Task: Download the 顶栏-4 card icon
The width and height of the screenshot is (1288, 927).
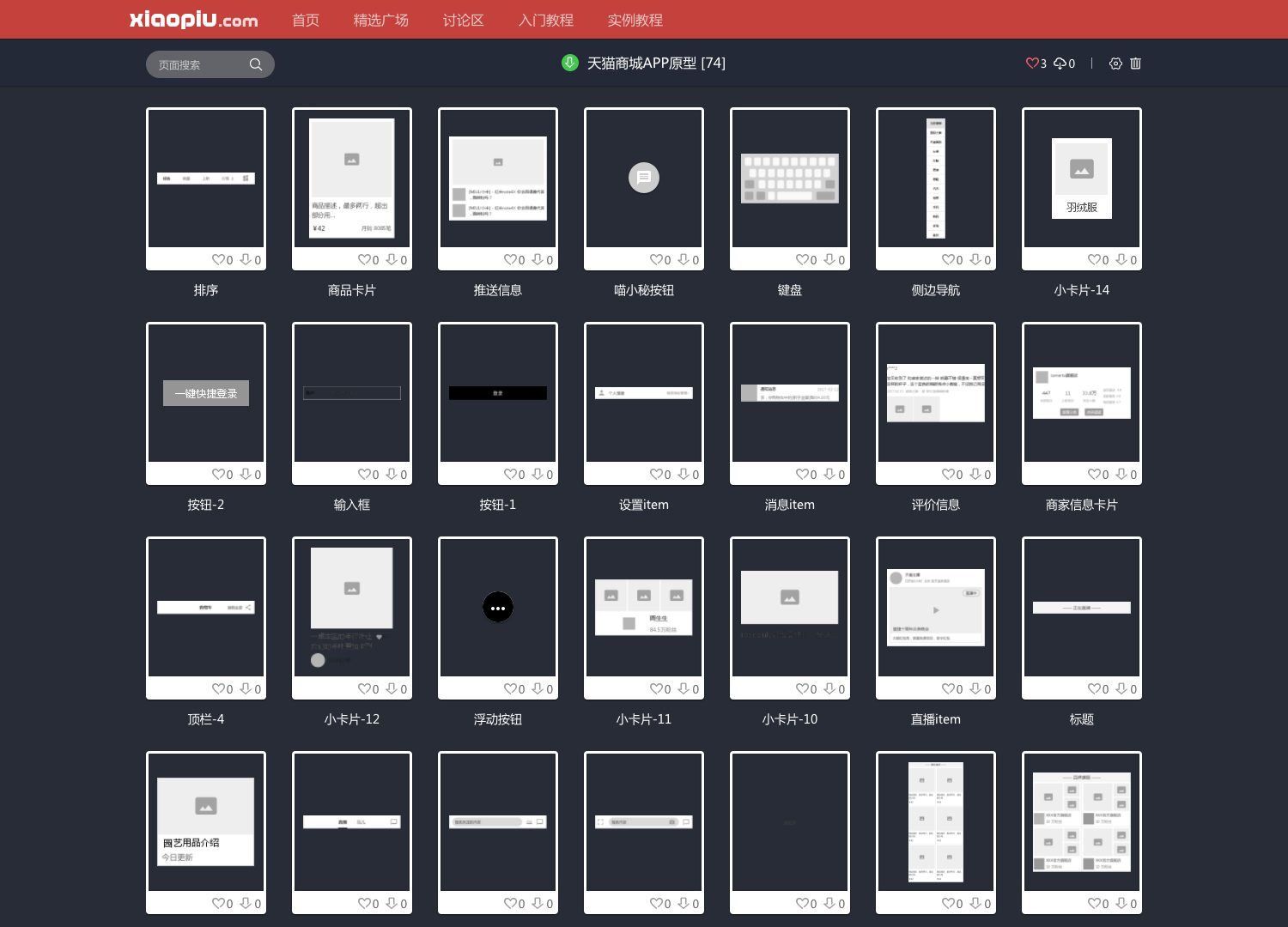Action: pos(246,688)
